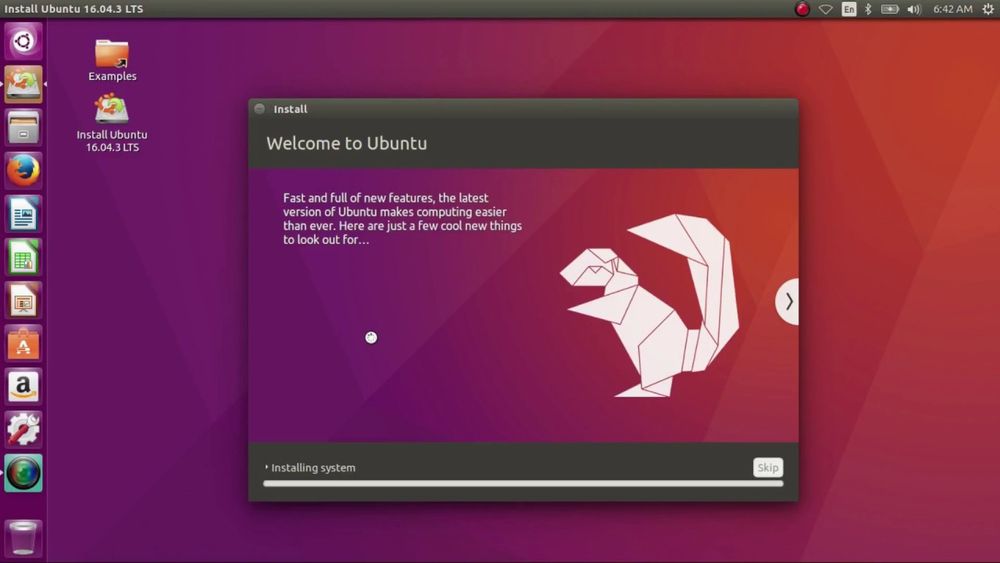Open the En keyboard layout indicator
1000x563 pixels.
coord(849,9)
